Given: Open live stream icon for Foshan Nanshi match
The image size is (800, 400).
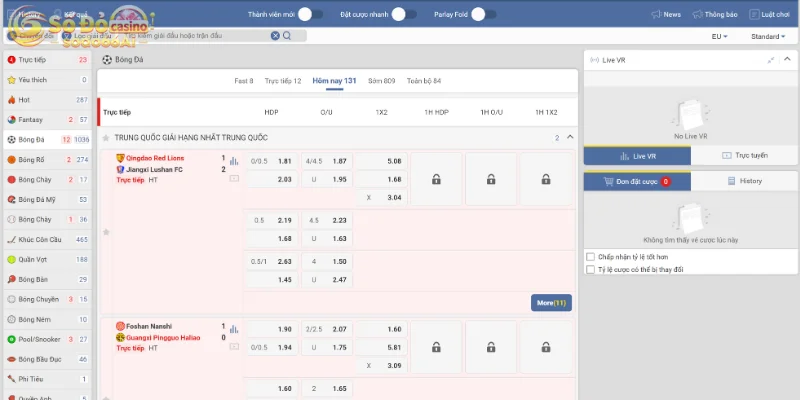Looking at the screenshot, I should [234, 349].
